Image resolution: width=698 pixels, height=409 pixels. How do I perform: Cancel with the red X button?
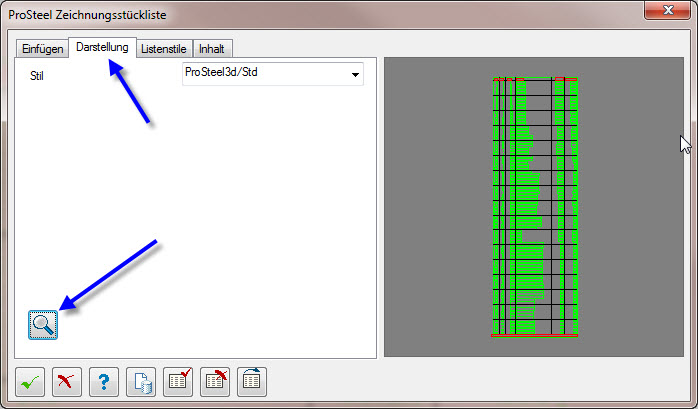[x=67, y=382]
